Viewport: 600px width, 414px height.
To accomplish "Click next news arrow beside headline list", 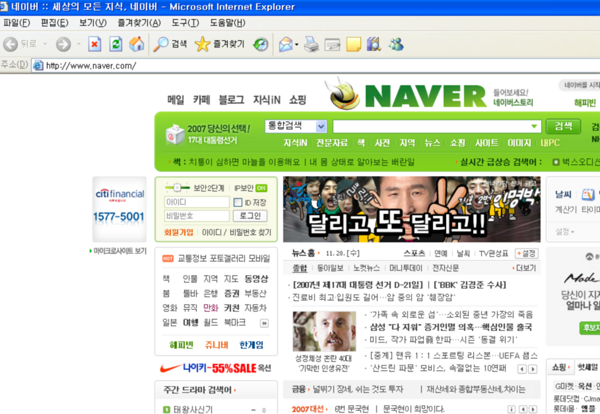I will click(x=533, y=369).
